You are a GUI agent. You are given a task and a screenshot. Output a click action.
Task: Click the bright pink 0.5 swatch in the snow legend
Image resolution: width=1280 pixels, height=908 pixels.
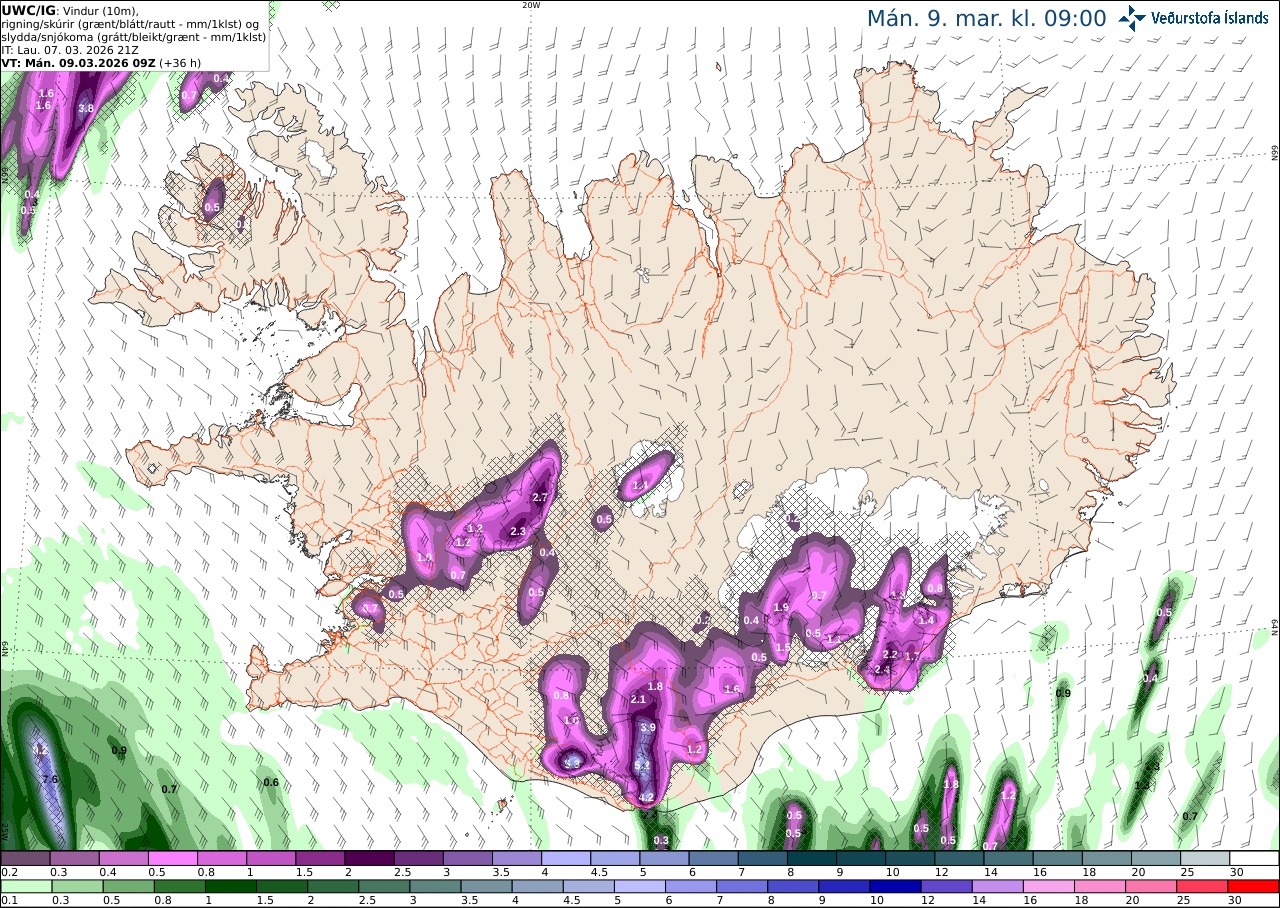click(x=172, y=858)
